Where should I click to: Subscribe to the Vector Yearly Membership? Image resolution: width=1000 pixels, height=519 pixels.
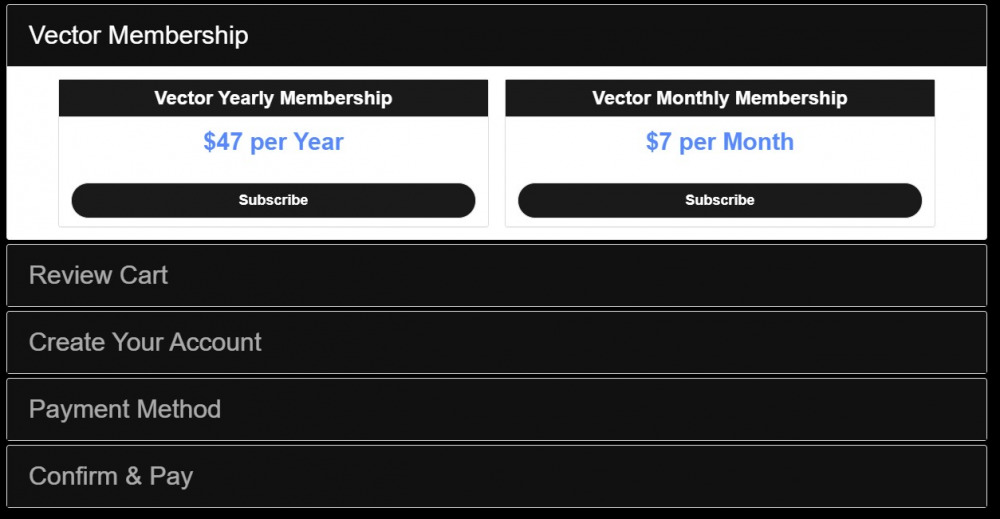tap(273, 200)
